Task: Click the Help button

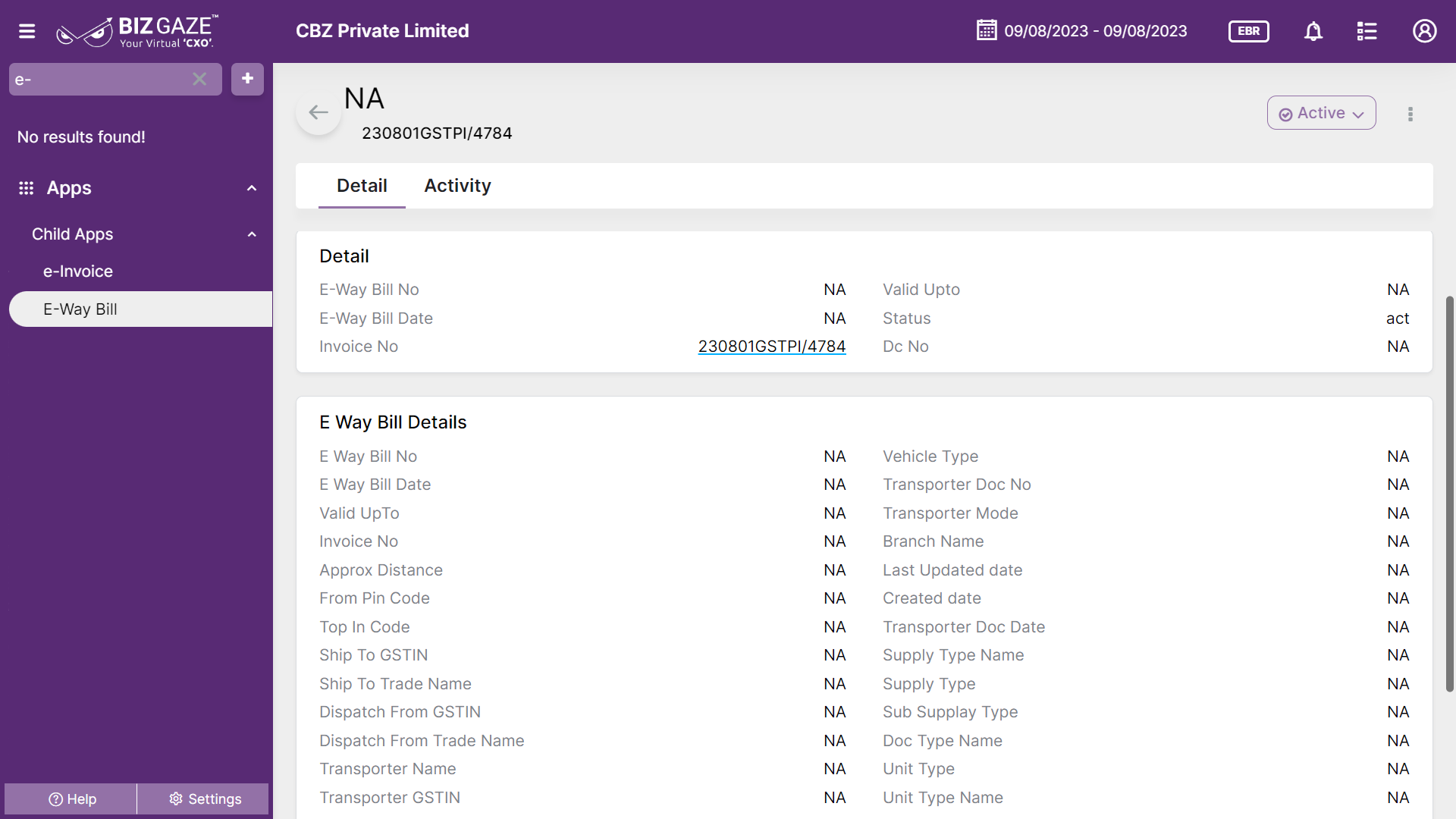Action: point(71,799)
